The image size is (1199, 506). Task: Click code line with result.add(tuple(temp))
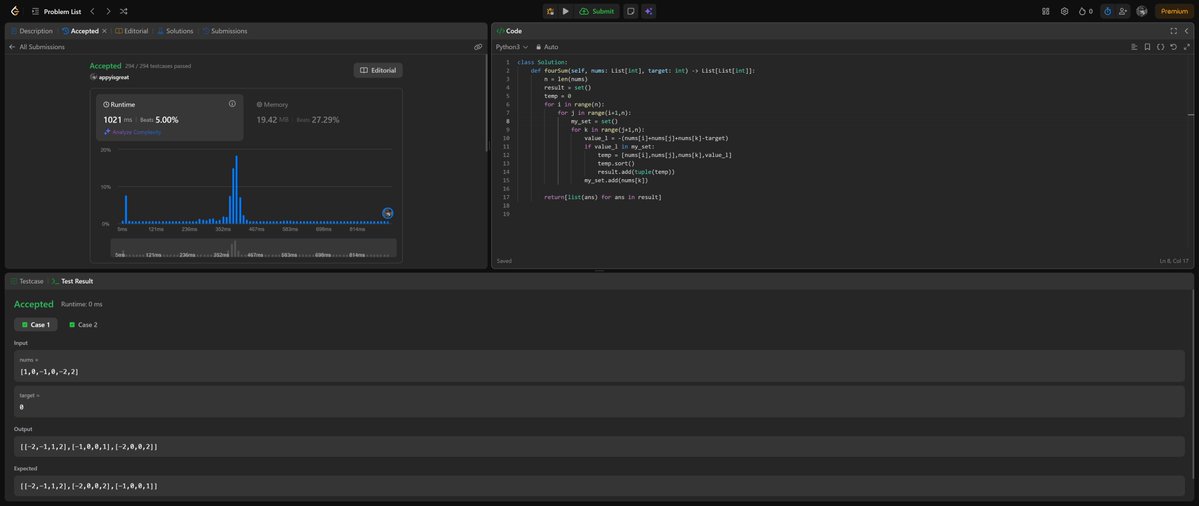636,172
